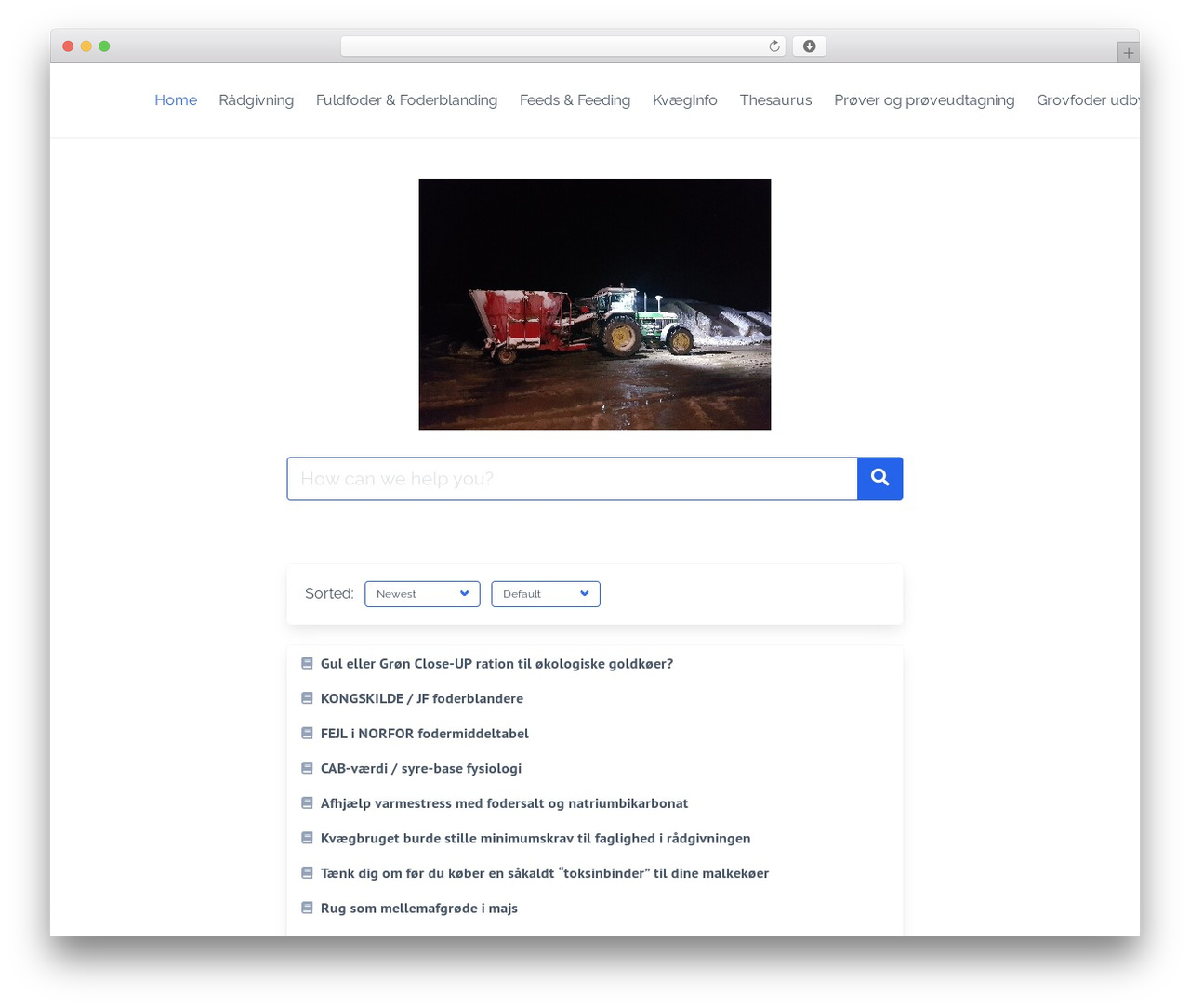
Task: Open the Thesaurus menu item
Action: [775, 100]
